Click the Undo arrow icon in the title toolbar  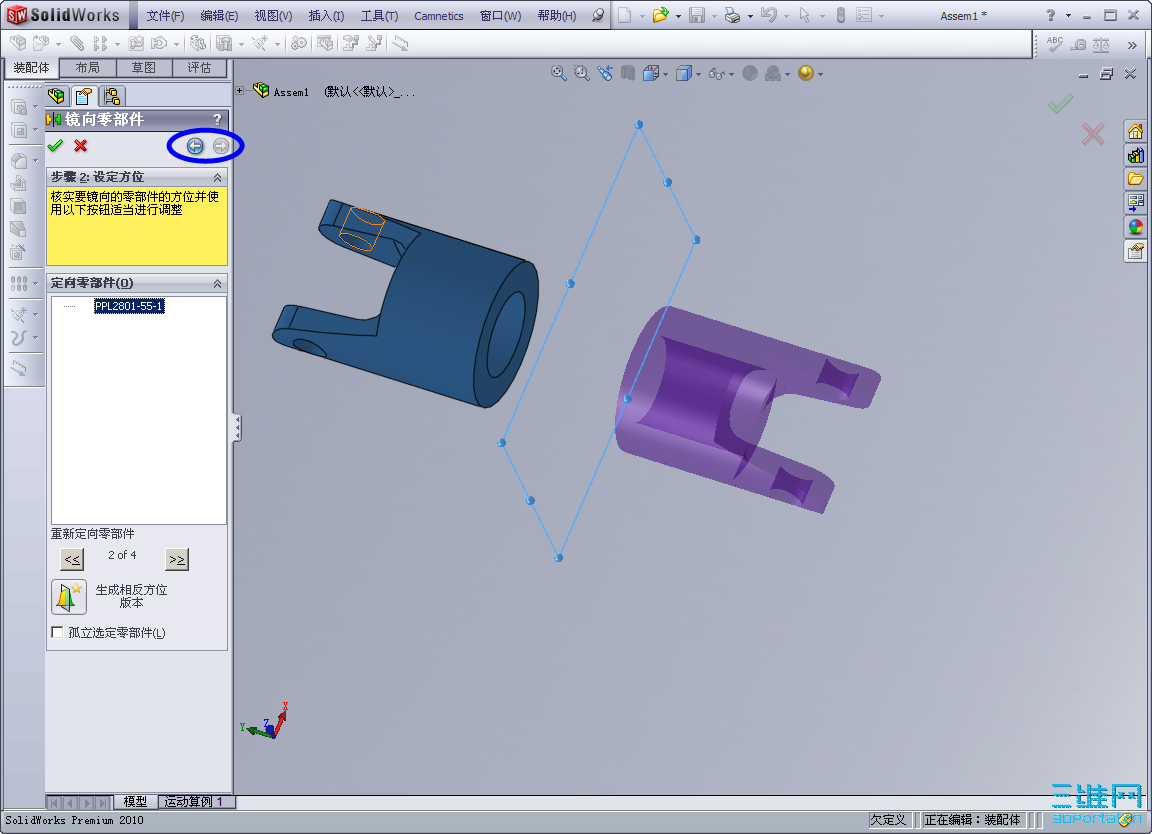pos(768,15)
